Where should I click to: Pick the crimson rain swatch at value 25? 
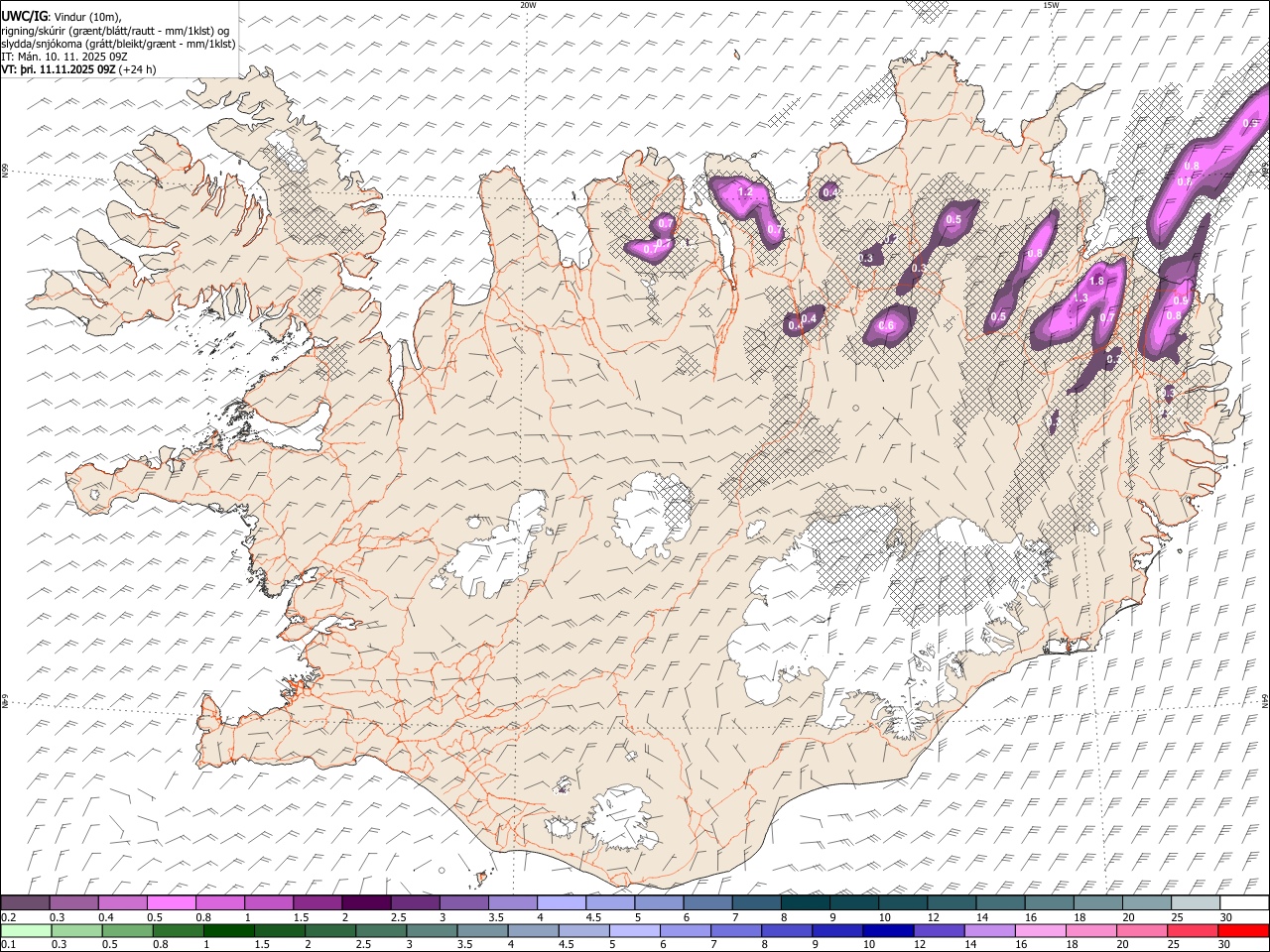[1194, 931]
